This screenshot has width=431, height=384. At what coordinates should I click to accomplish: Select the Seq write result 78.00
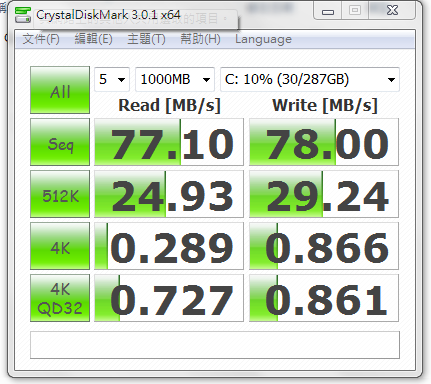point(324,142)
